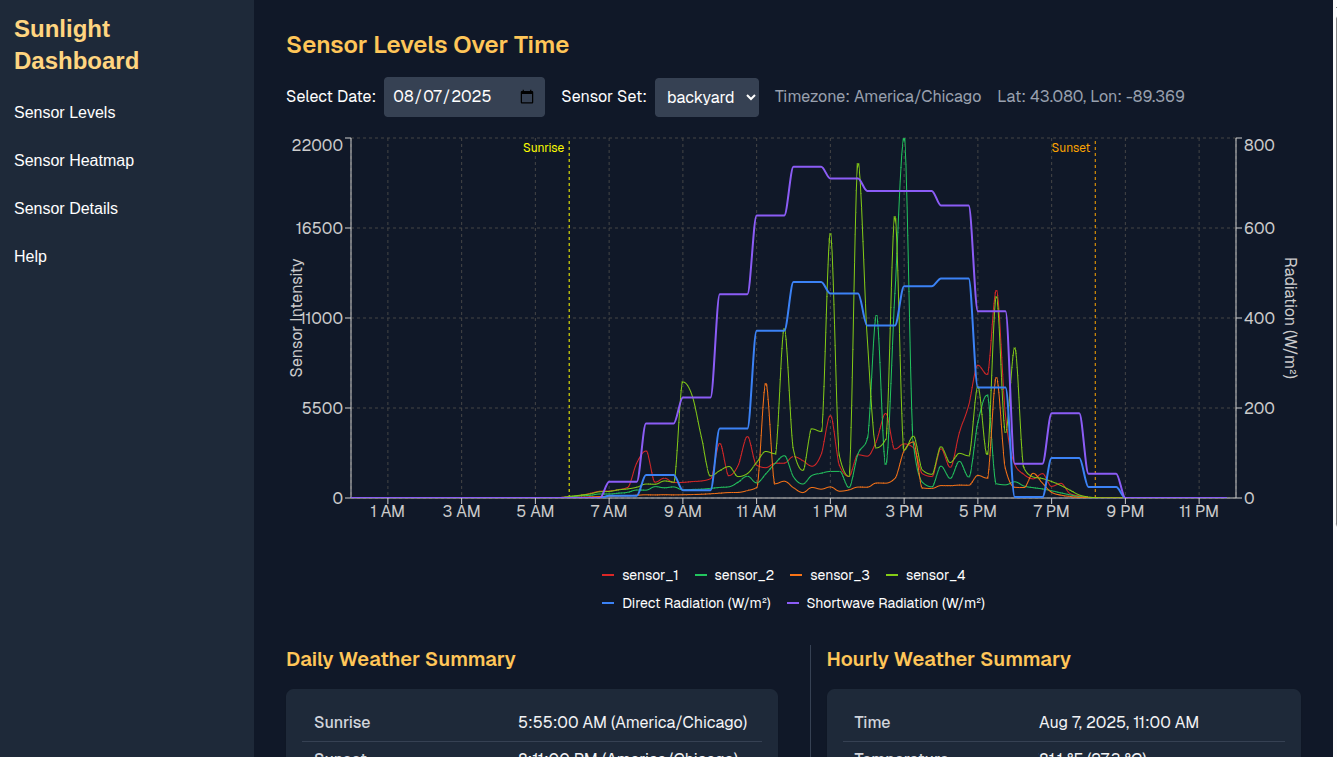Click the Timezone: America/Chicago text
This screenshot has width=1337, height=757.
(878, 97)
